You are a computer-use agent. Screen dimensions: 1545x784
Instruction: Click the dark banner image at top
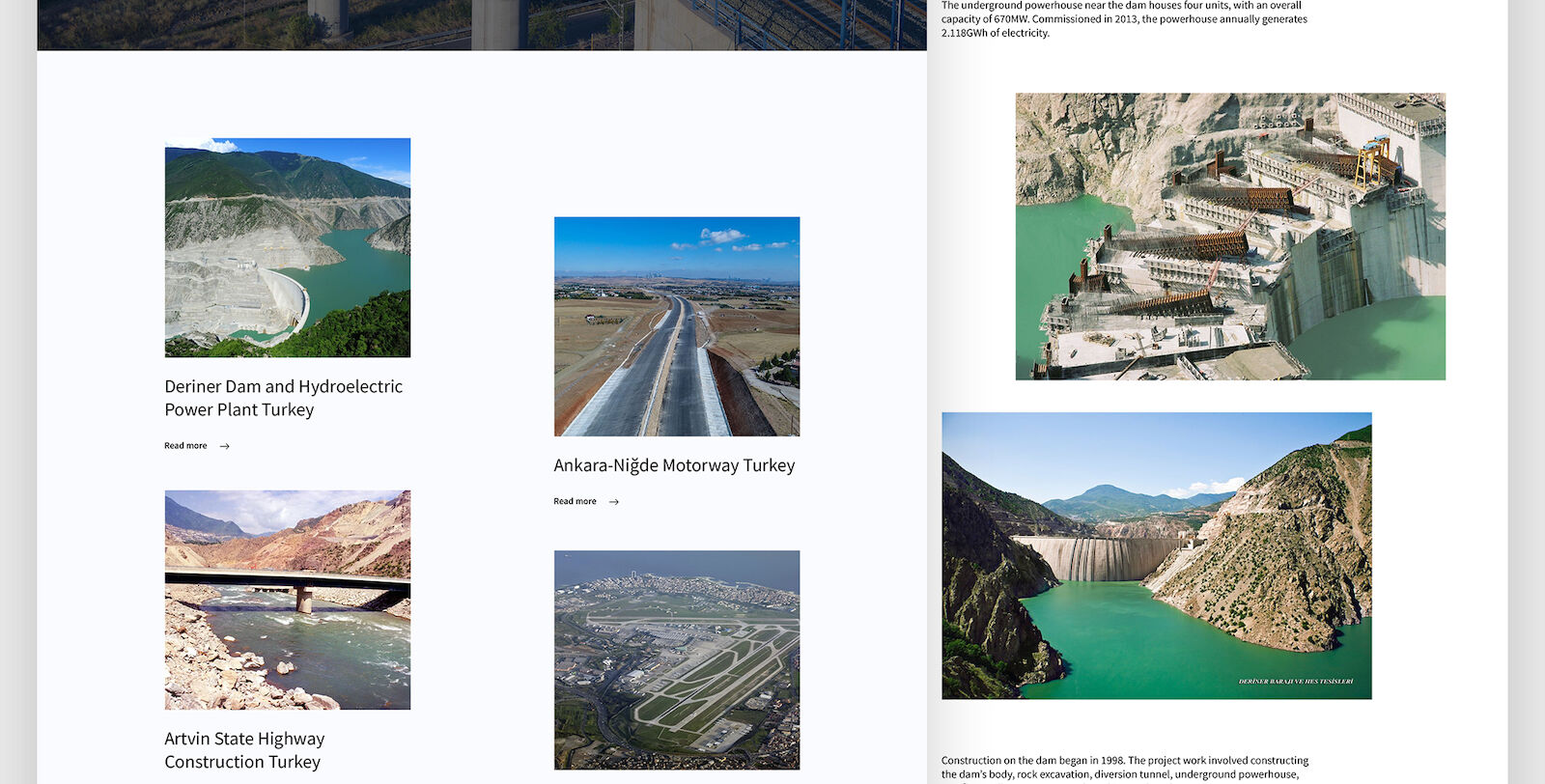[x=481, y=24]
